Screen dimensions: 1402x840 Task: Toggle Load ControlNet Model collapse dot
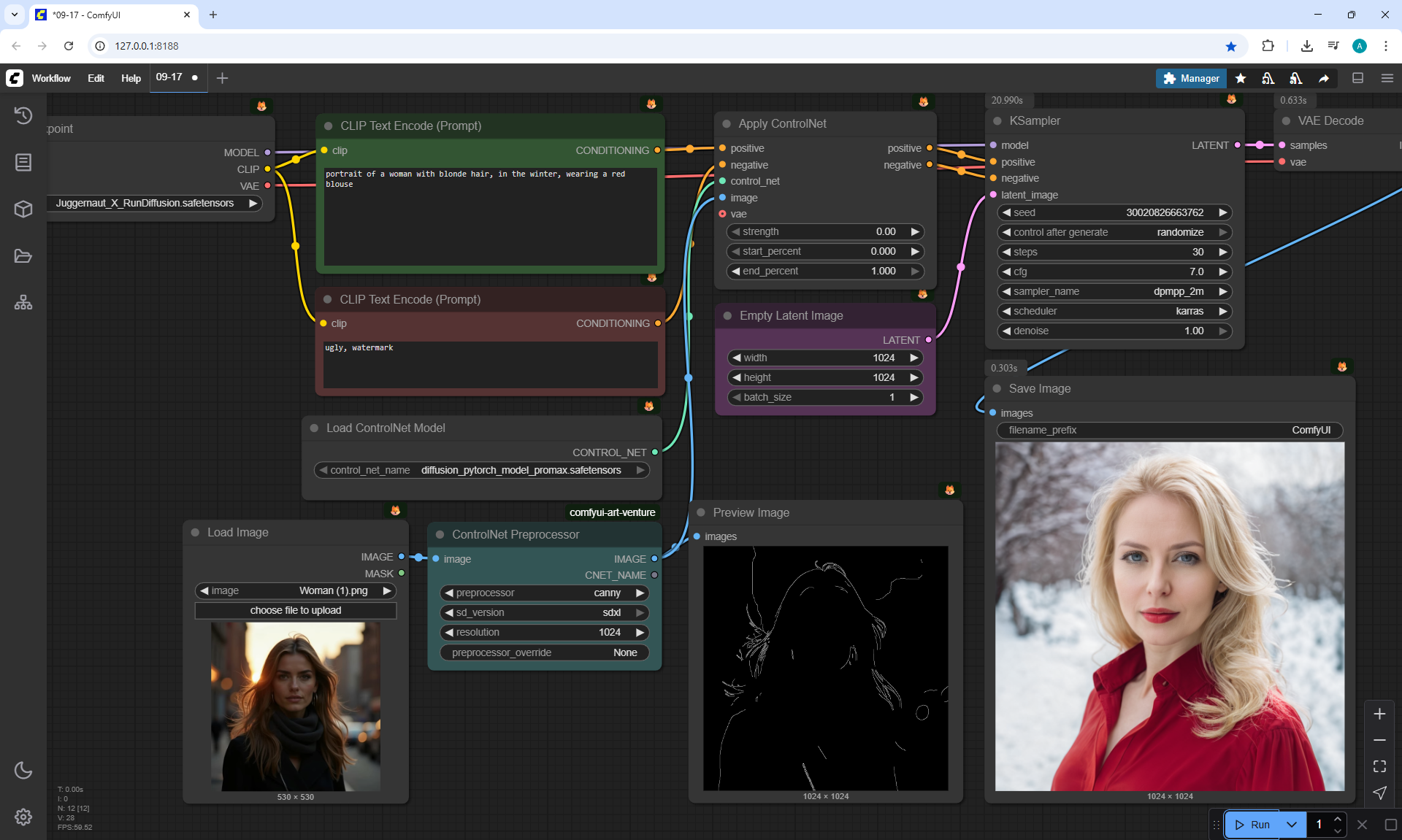click(314, 428)
